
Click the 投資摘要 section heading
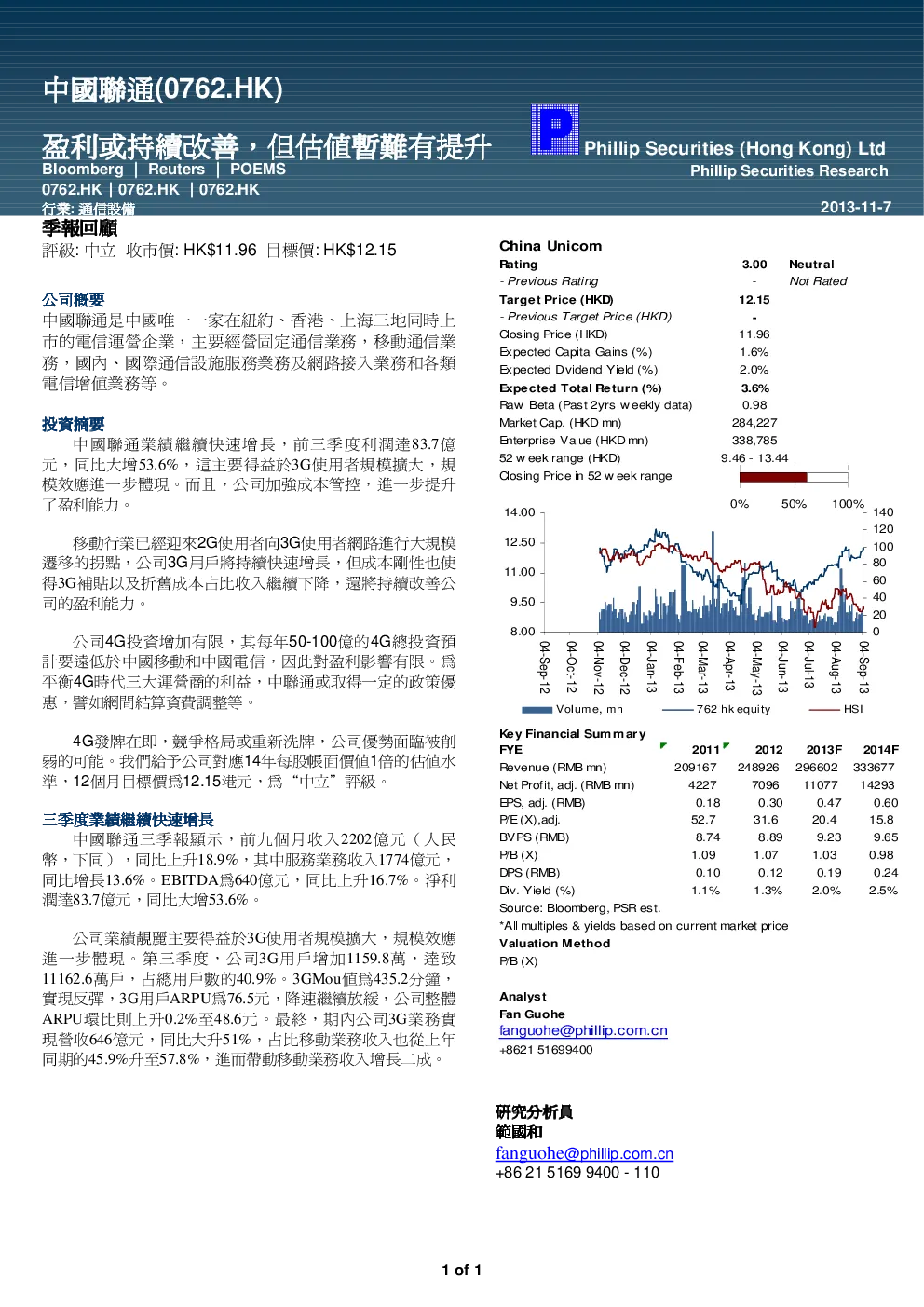click(74, 424)
